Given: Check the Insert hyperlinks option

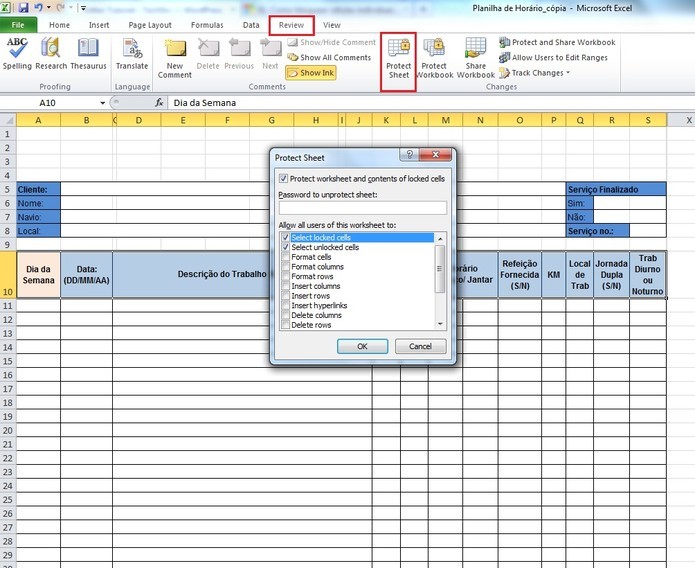Looking at the screenshot, I should 286,306.
